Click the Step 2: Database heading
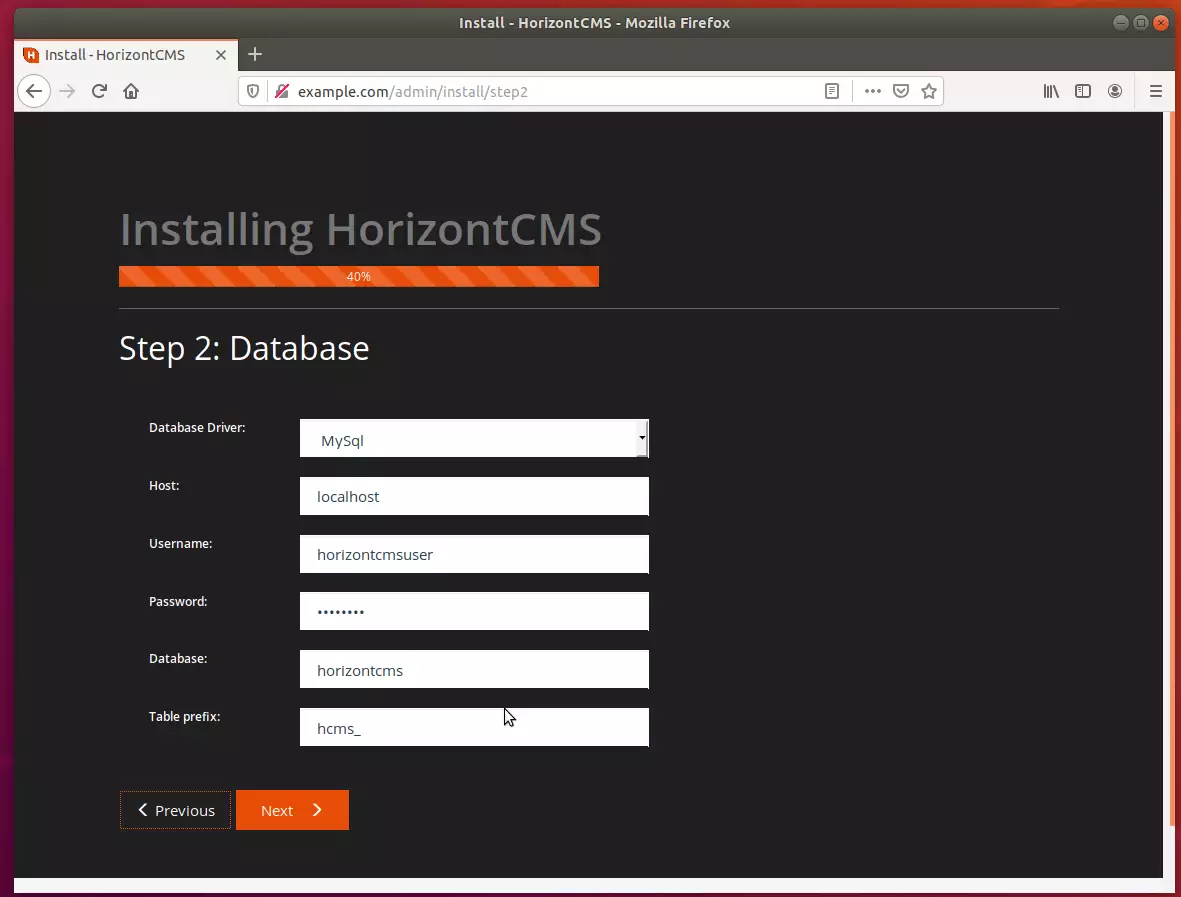The image size is (1181, 897). click(244, 348)
